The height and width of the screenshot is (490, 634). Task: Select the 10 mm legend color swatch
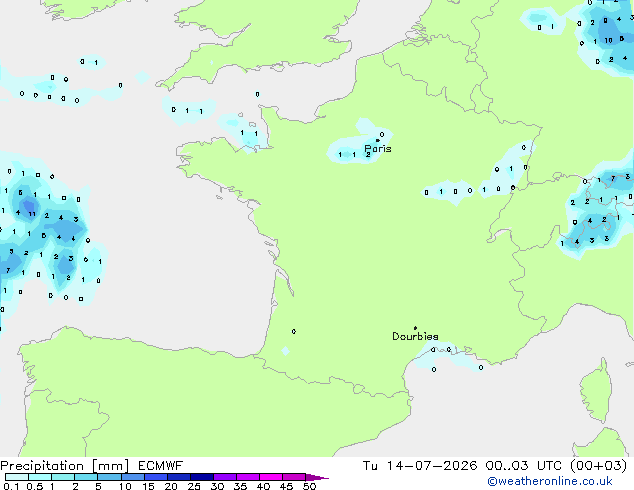(132, 477)
